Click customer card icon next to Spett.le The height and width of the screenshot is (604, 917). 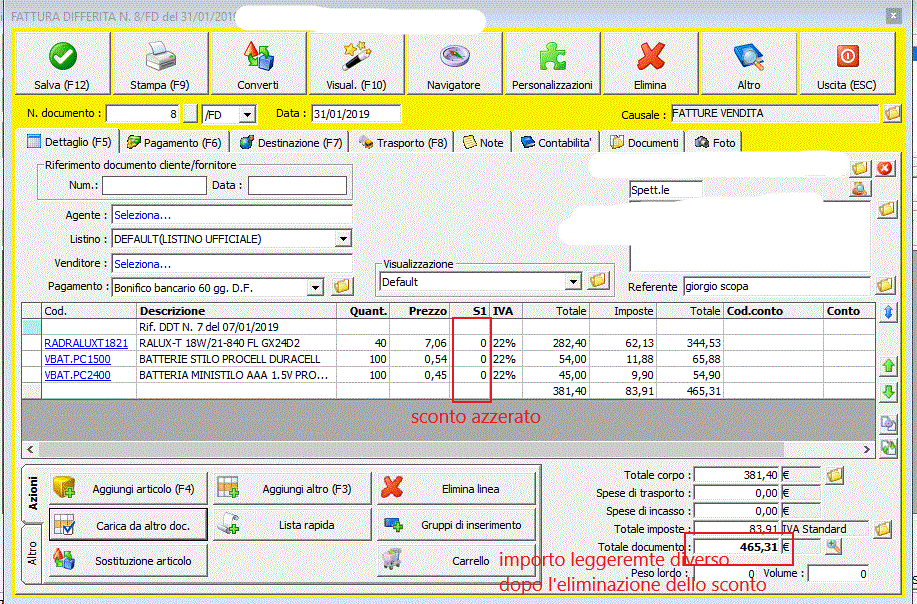[x=859, y=189]
